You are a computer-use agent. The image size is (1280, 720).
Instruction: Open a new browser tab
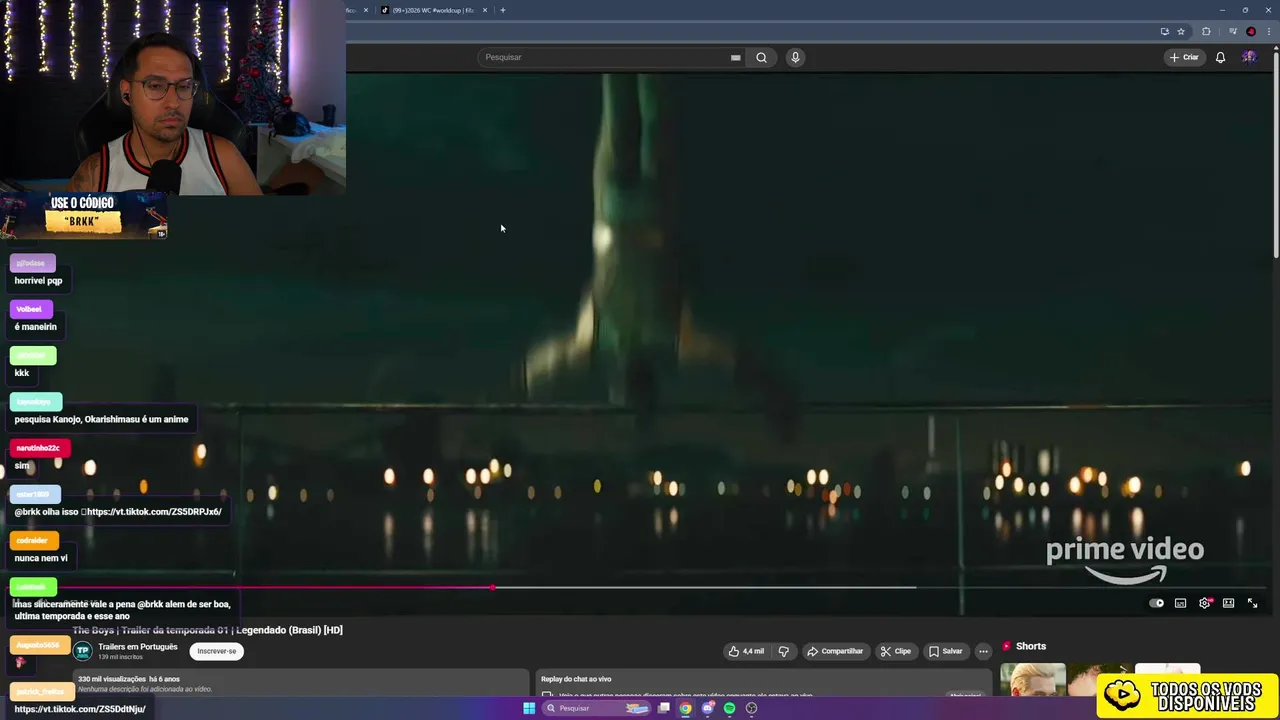coord(502,10)
